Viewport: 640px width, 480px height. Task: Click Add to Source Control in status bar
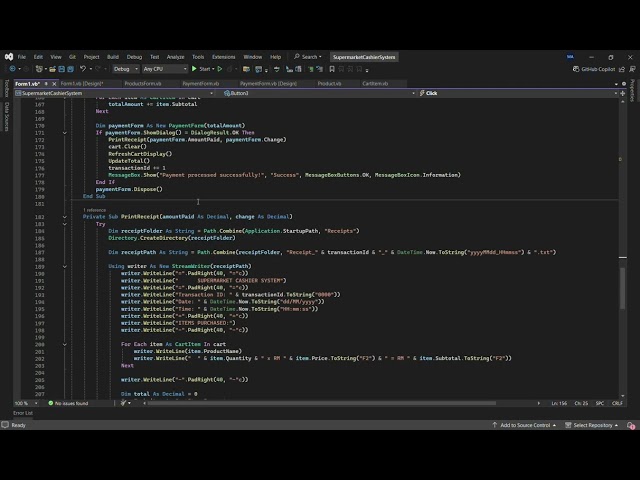524,425
